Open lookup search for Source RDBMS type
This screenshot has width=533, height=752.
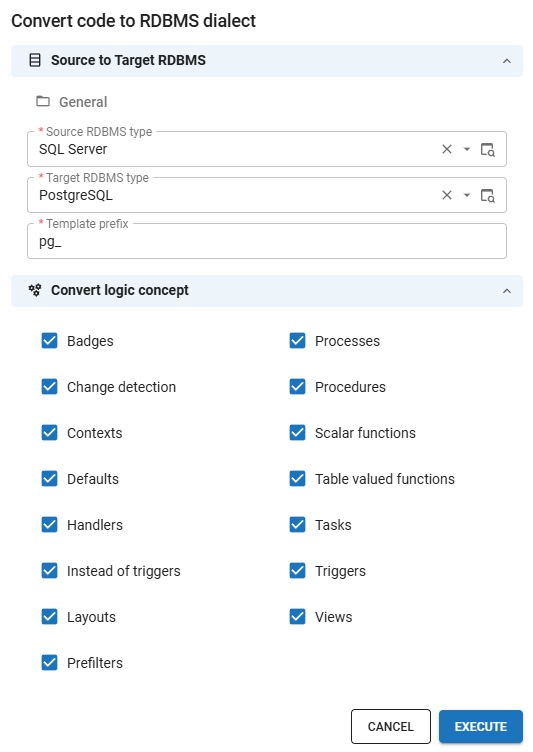click(x=487, y=150)
